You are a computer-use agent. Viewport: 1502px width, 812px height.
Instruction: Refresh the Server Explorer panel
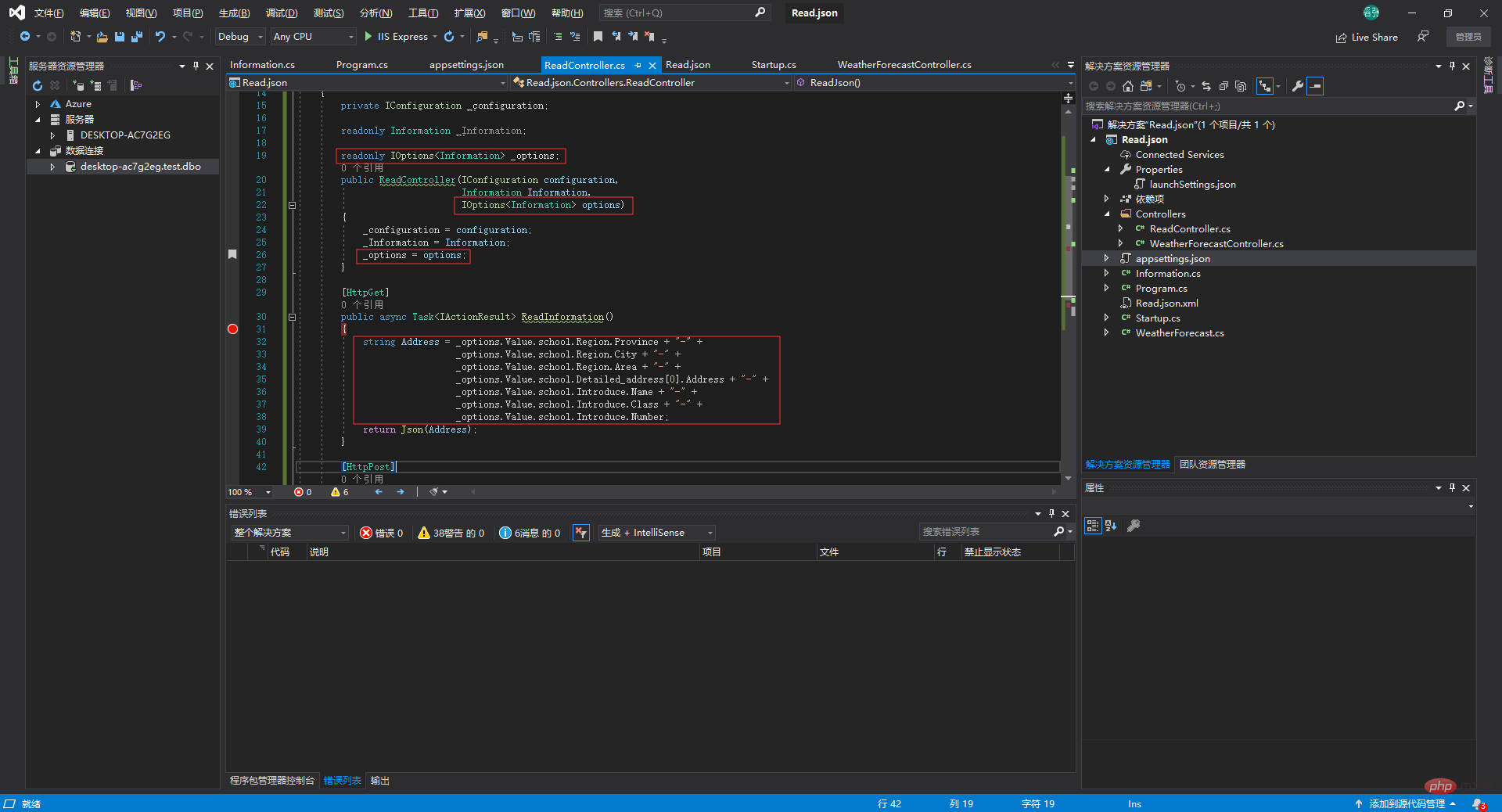tap(38, 85)
